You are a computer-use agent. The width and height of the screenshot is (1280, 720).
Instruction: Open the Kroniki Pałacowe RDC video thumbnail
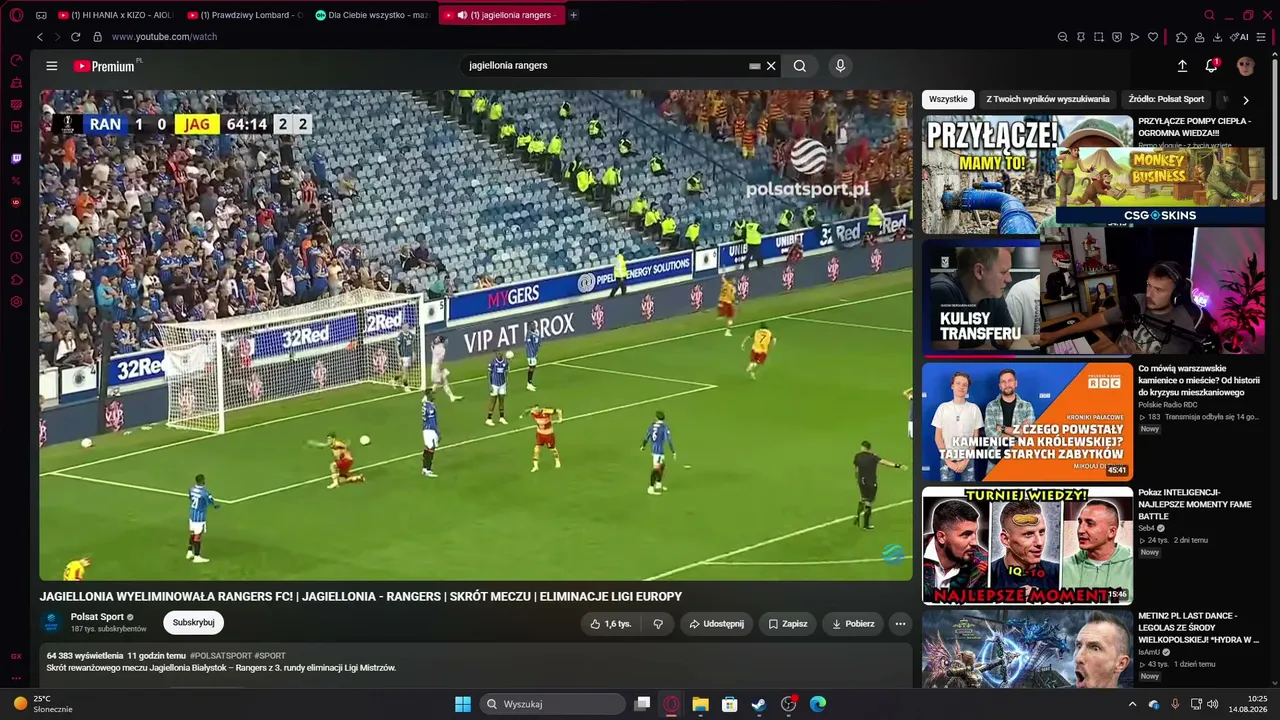[x=1027, y=421]
